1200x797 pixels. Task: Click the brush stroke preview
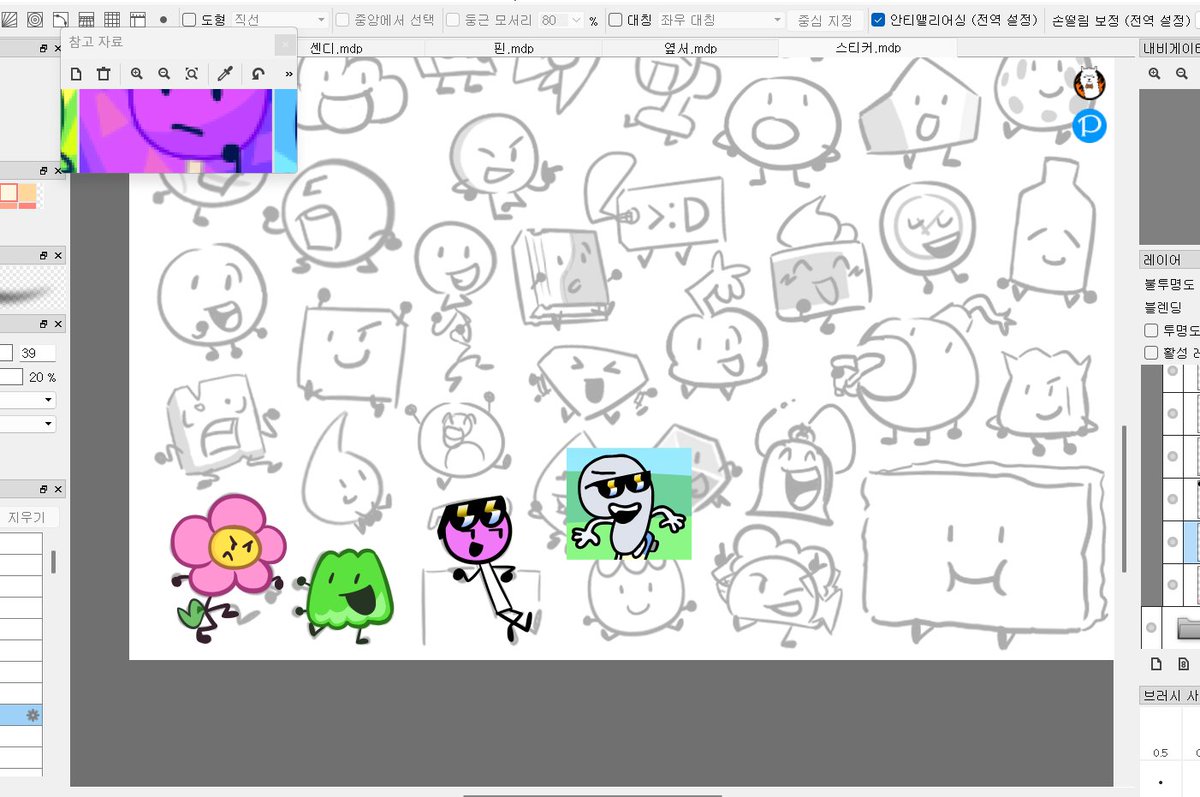(x=32, y=289)
